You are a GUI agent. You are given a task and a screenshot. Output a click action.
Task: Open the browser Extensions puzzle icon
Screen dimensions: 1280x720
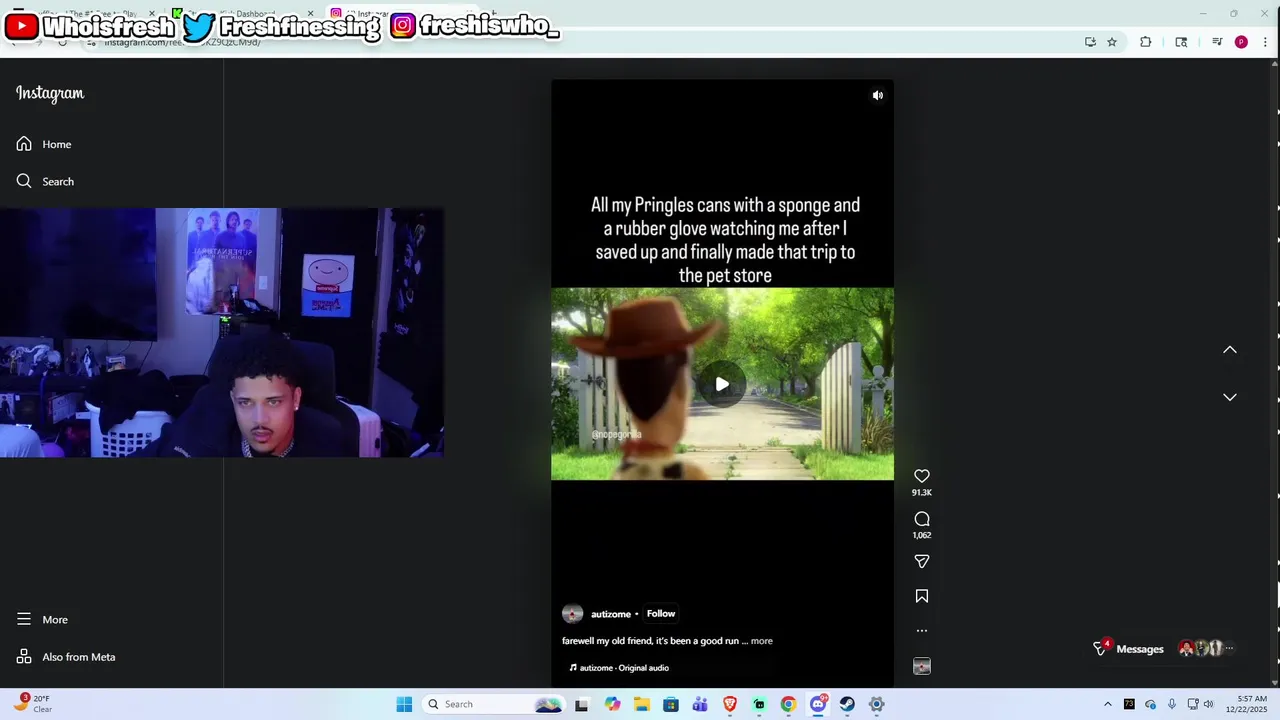(1146, 42)
